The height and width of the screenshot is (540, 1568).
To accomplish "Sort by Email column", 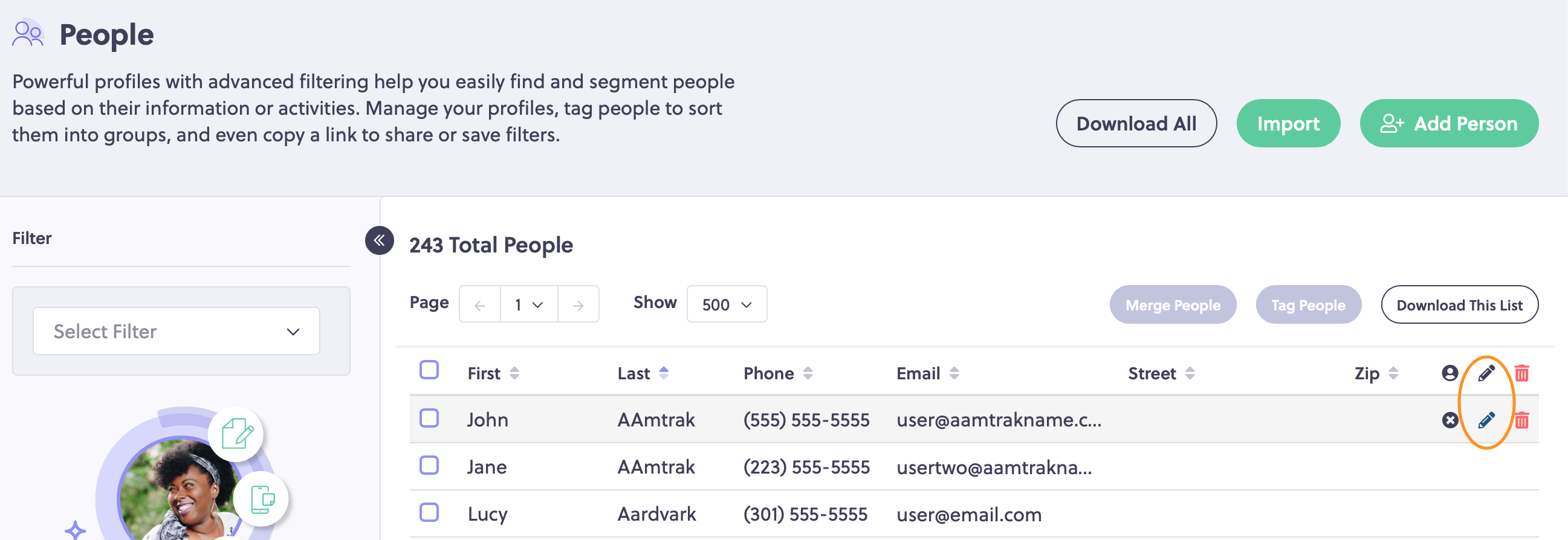I will (954, 373).
